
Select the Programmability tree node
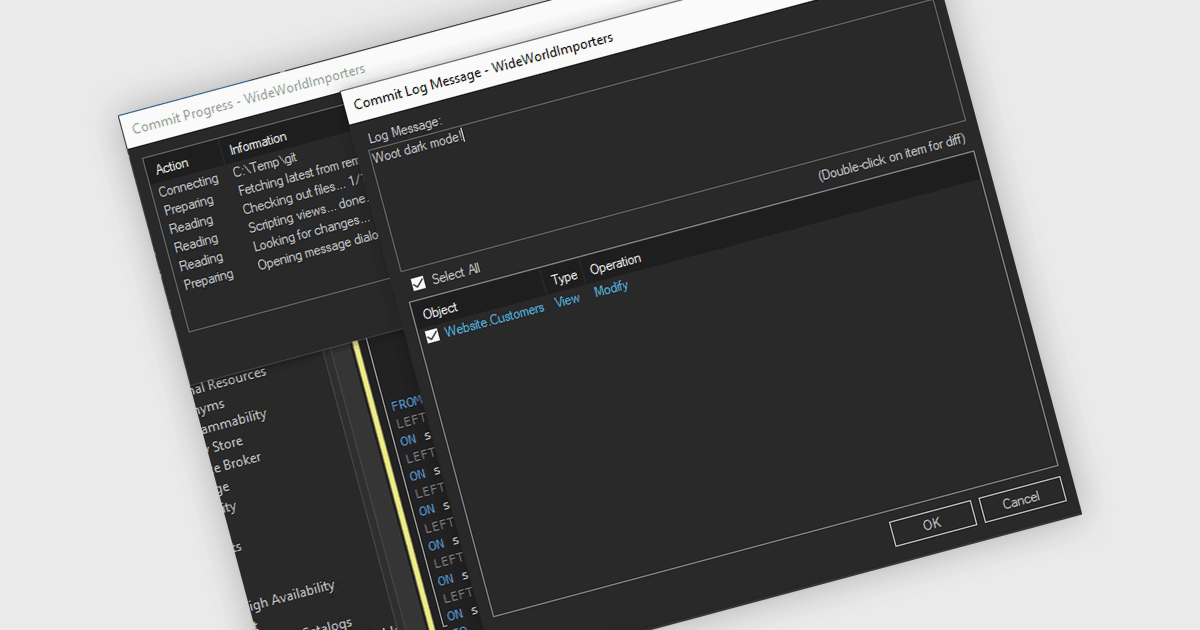(x=232, y=420)
